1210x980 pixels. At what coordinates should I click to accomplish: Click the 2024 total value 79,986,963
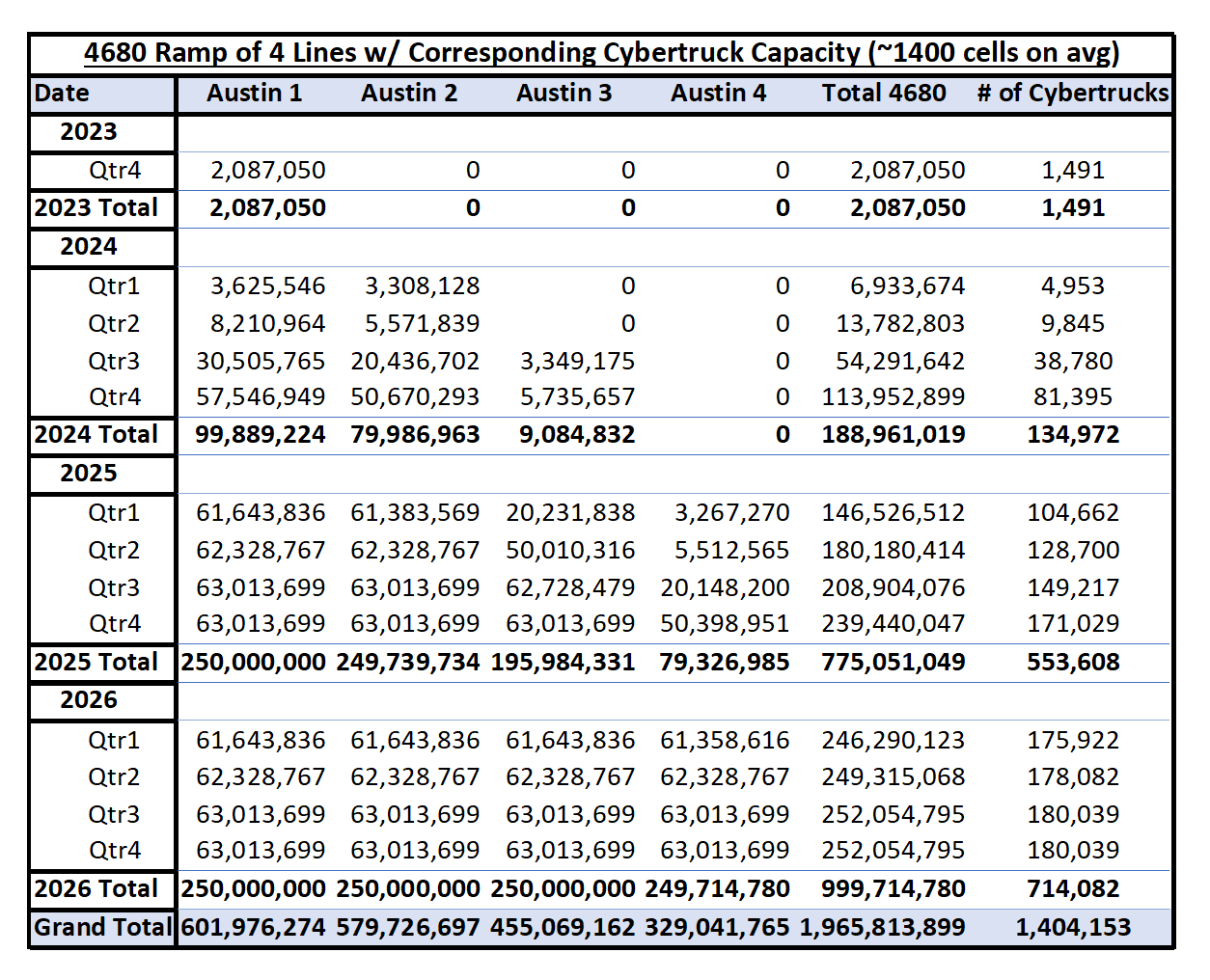click(415, 435)
